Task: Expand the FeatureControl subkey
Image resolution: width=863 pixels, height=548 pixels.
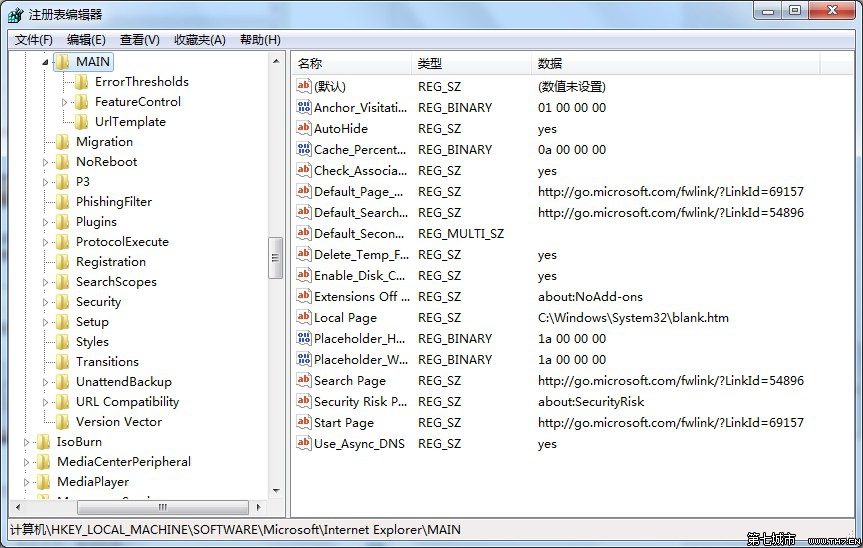Action: coord(65,102)
